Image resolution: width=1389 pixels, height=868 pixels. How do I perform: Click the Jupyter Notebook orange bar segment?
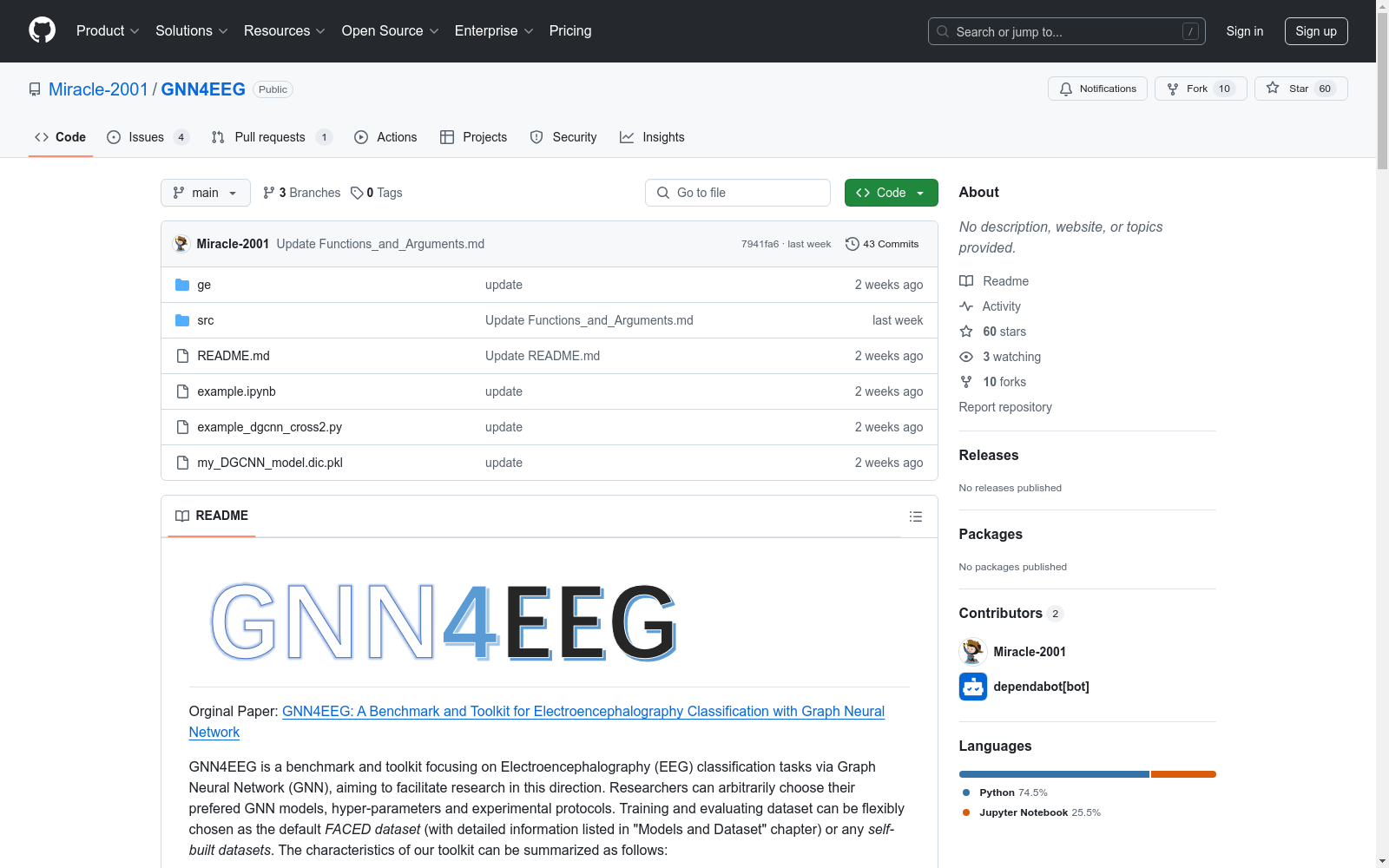(x=1183, y=774)
